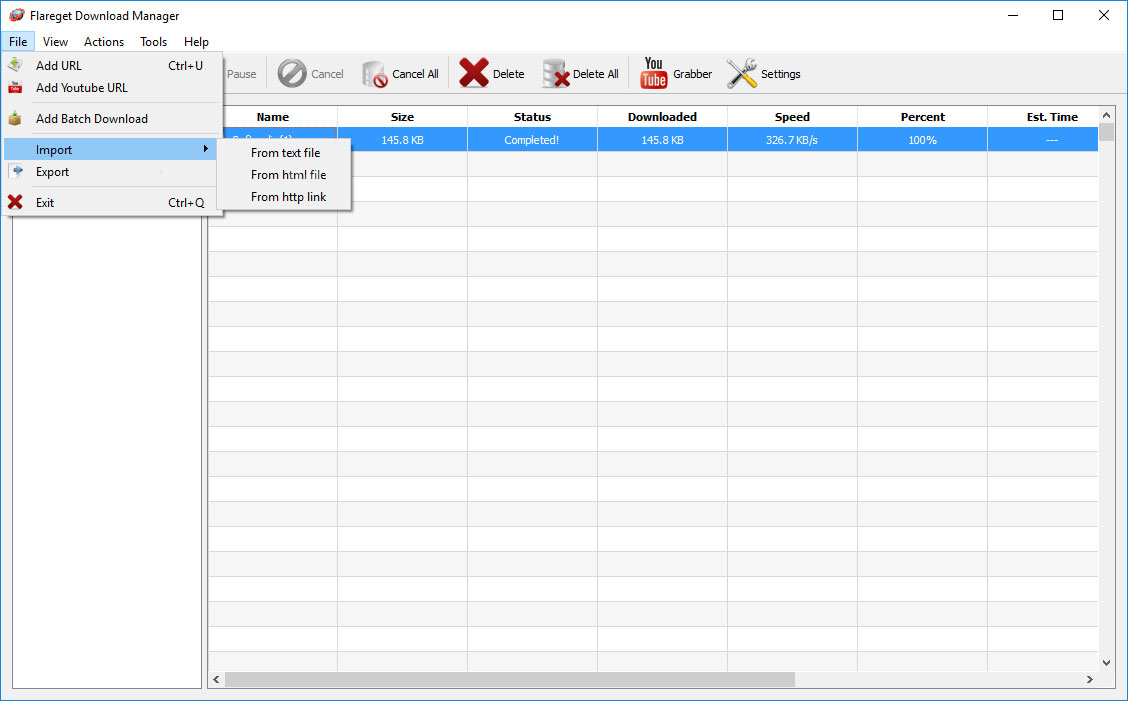Click the Flareget app title icon

click(17, 15)
